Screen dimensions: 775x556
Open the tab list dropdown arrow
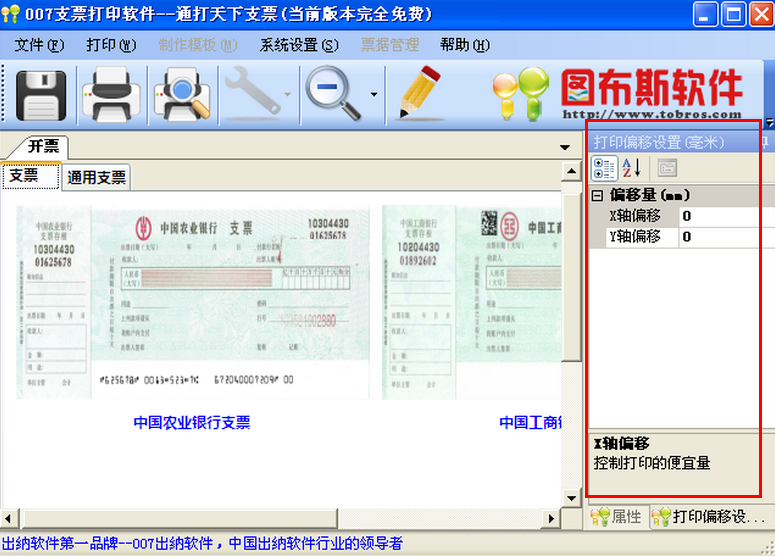pos(564,147)
